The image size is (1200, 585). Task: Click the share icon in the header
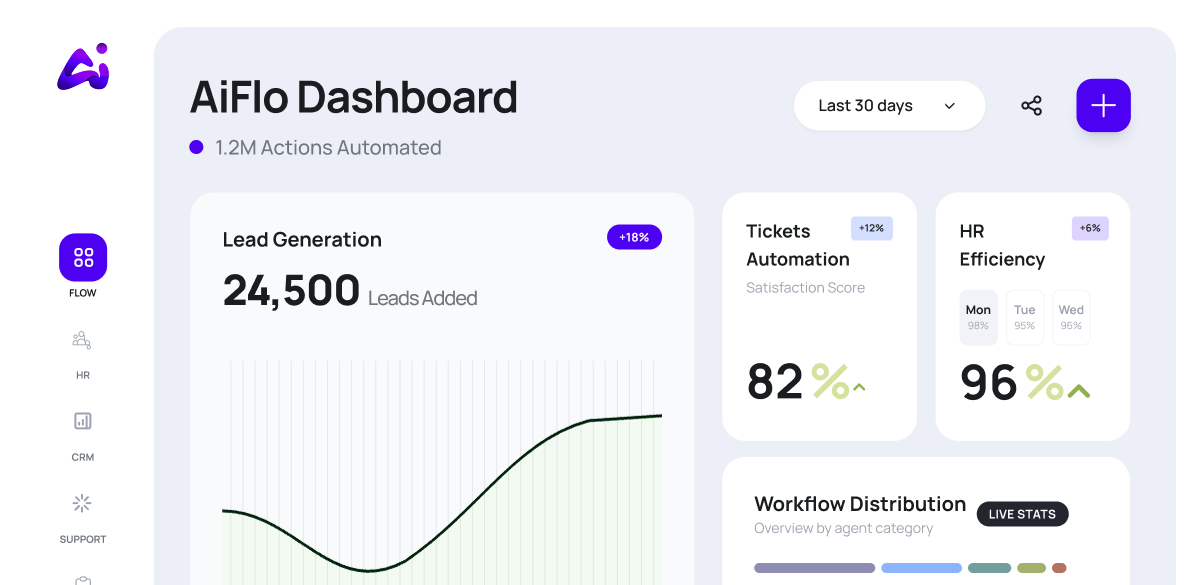1031,106
